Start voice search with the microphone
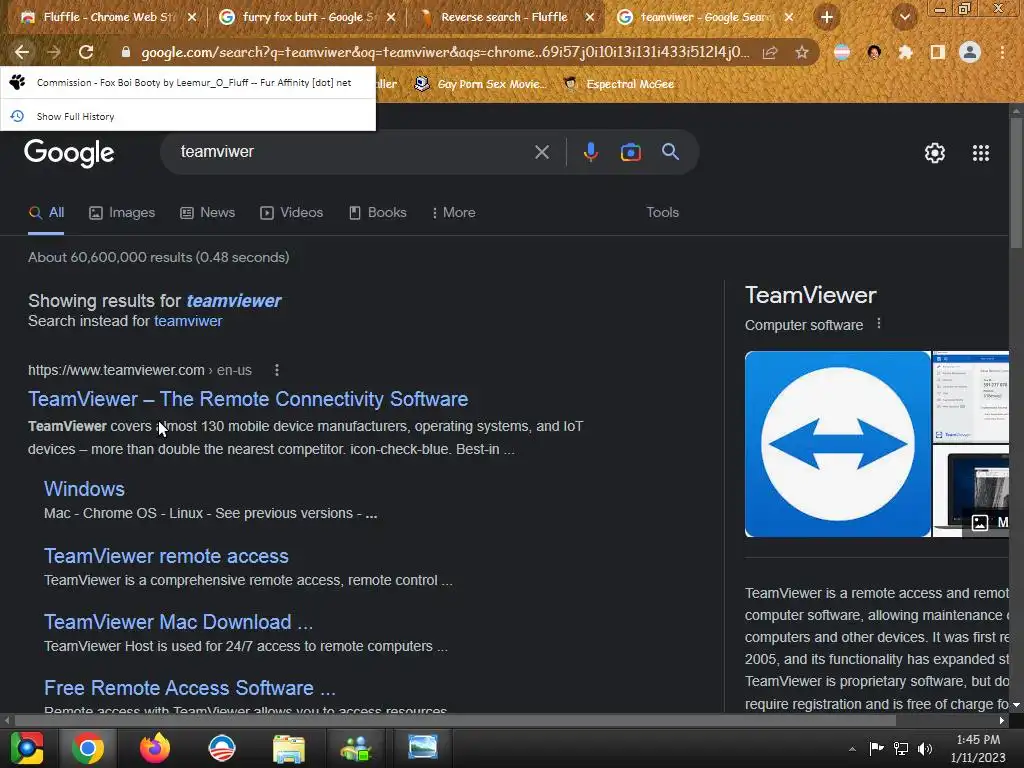The width and height of the screenshot is (1024, 768). click(x=590, y=152)
